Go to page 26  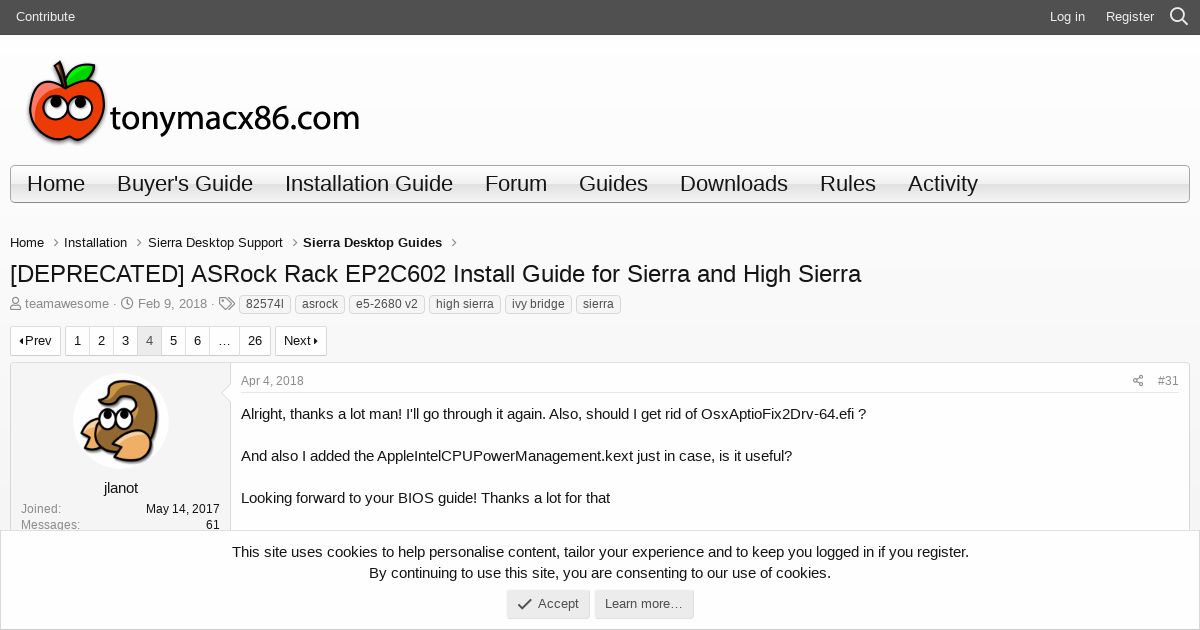click(255, 341)
